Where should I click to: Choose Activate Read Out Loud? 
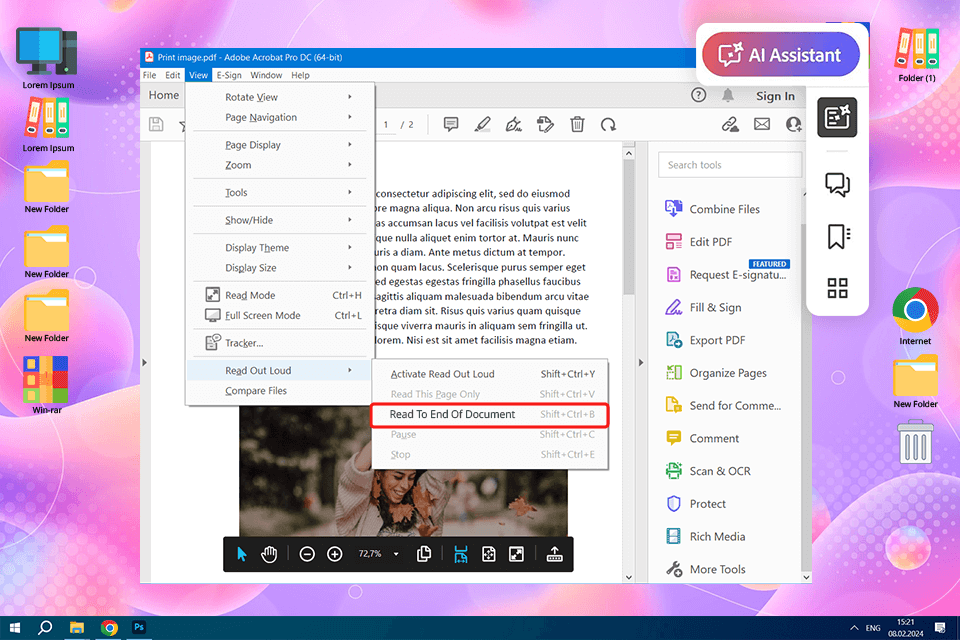(490, 374)
